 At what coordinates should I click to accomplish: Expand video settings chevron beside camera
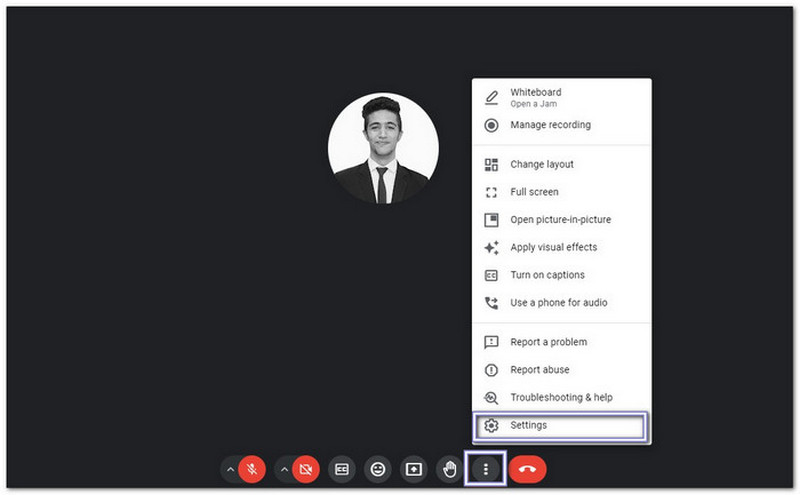284,468
